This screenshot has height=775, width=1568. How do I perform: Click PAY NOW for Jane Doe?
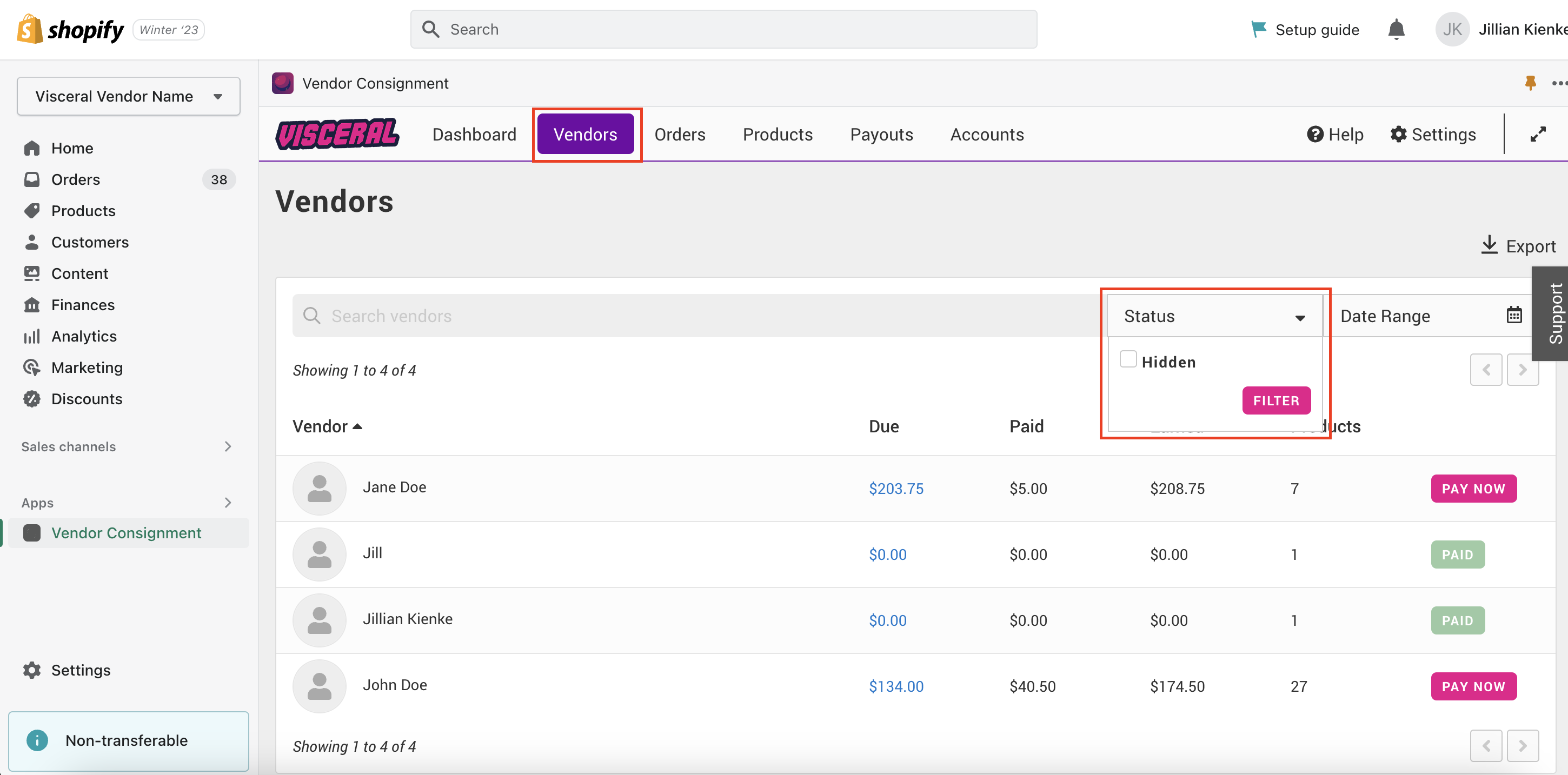pos(1473,489)
